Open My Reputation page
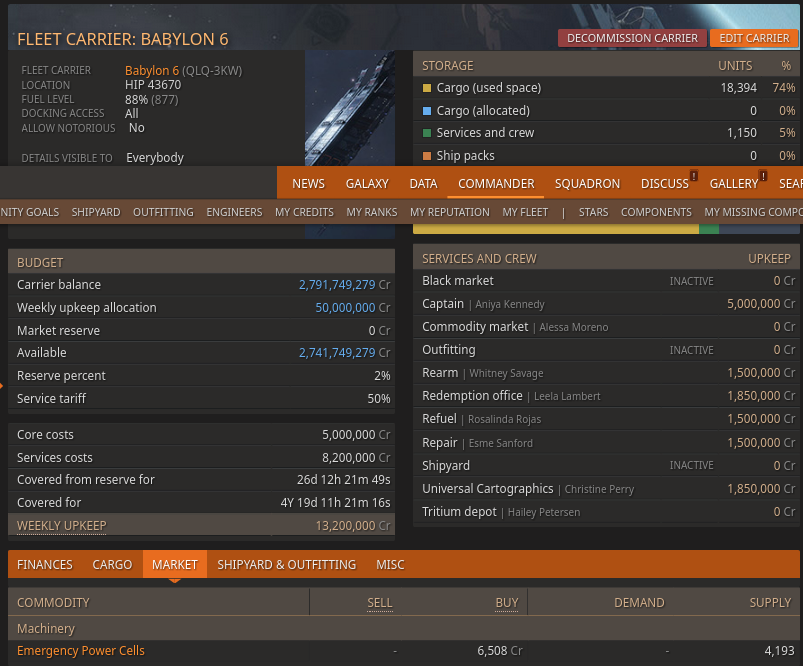The height and width of the screenshot is (666, 803). click(x=450, y=212)
